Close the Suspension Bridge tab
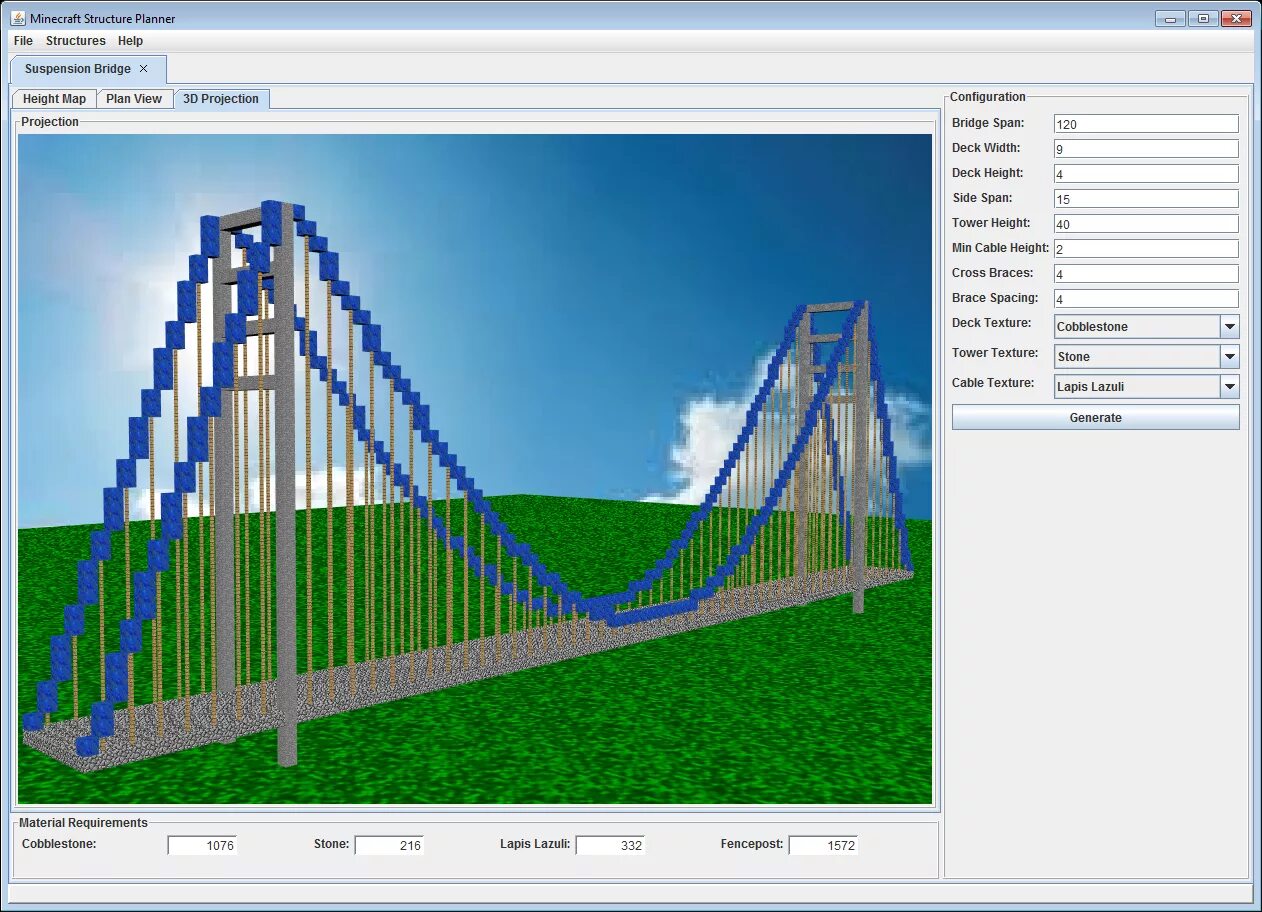 pos(143,69)
